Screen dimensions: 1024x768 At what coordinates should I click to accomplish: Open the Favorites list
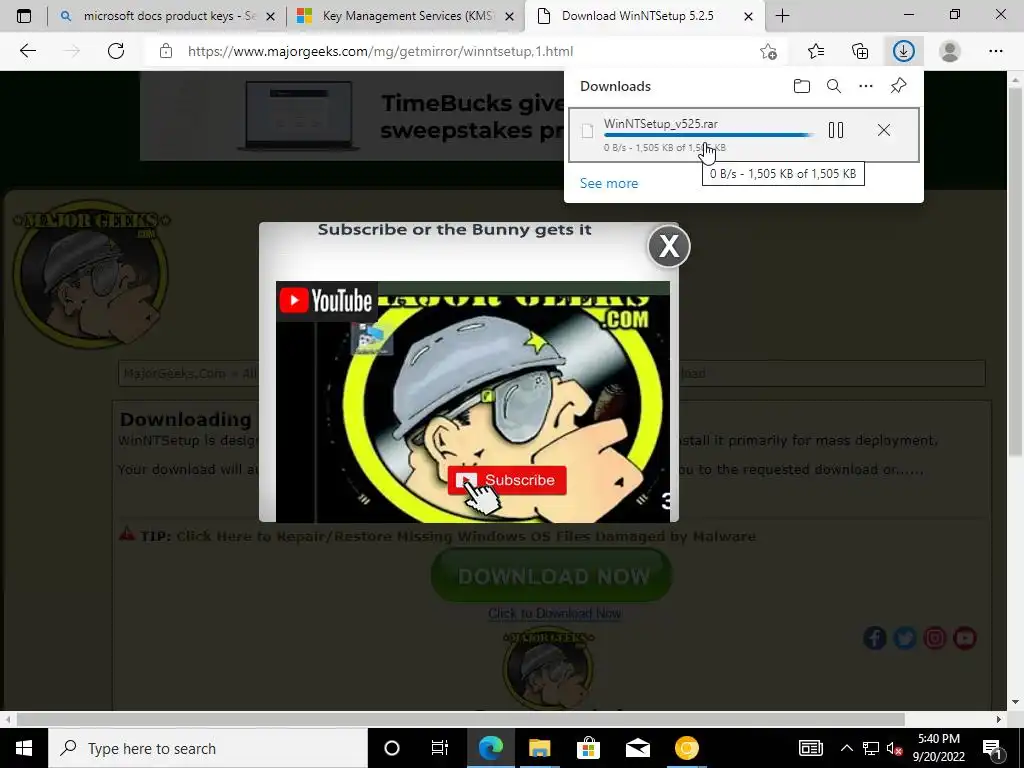[816, 51]
